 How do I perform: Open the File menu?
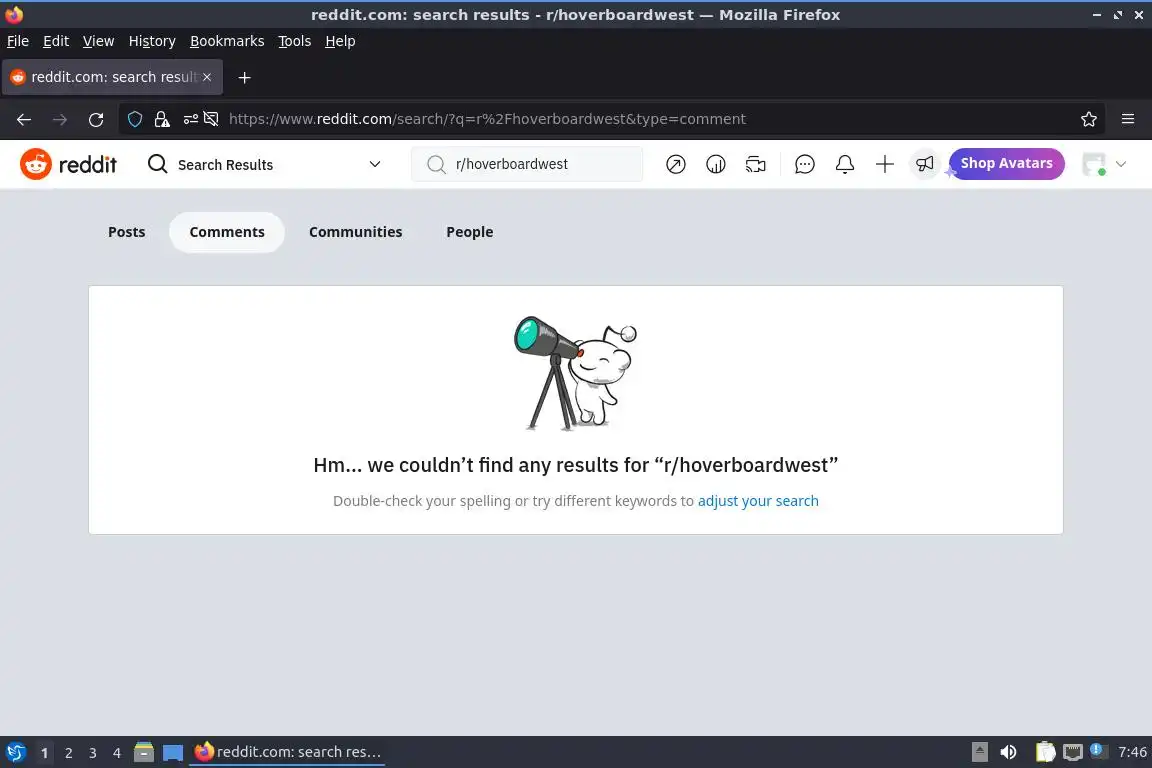click(18, 41)
